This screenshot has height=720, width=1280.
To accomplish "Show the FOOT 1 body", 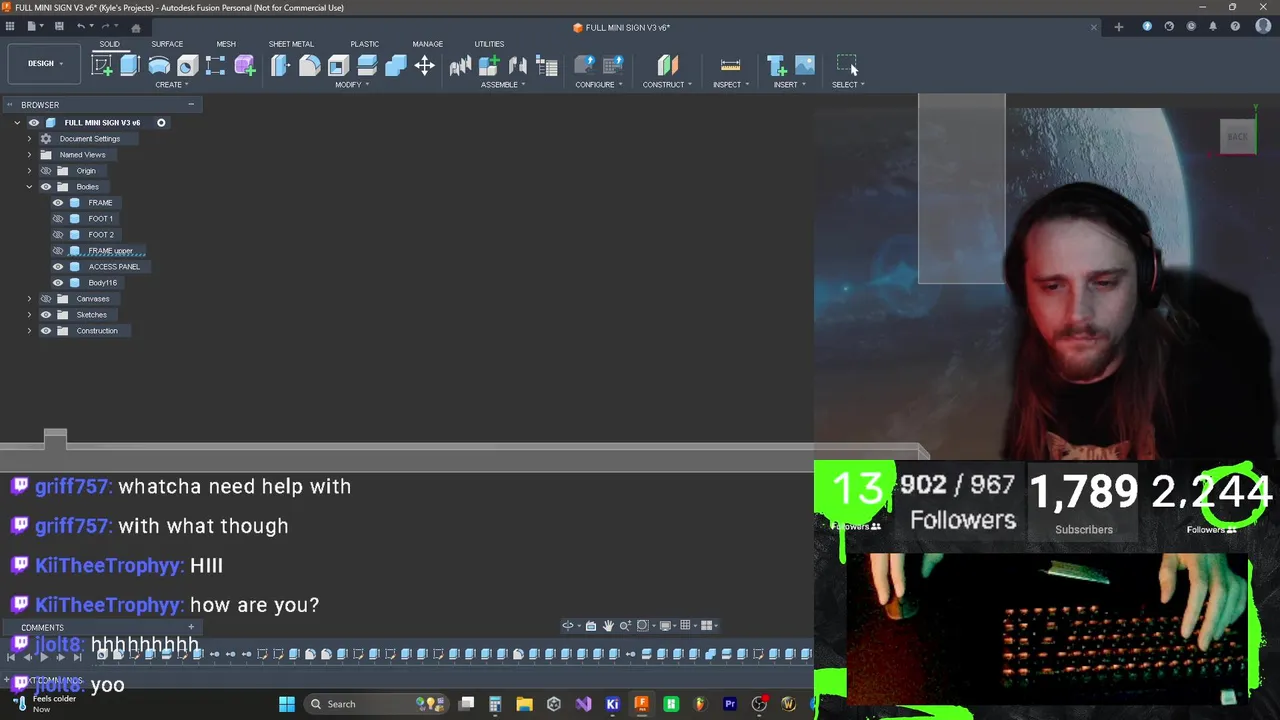I will click(58, 219).
